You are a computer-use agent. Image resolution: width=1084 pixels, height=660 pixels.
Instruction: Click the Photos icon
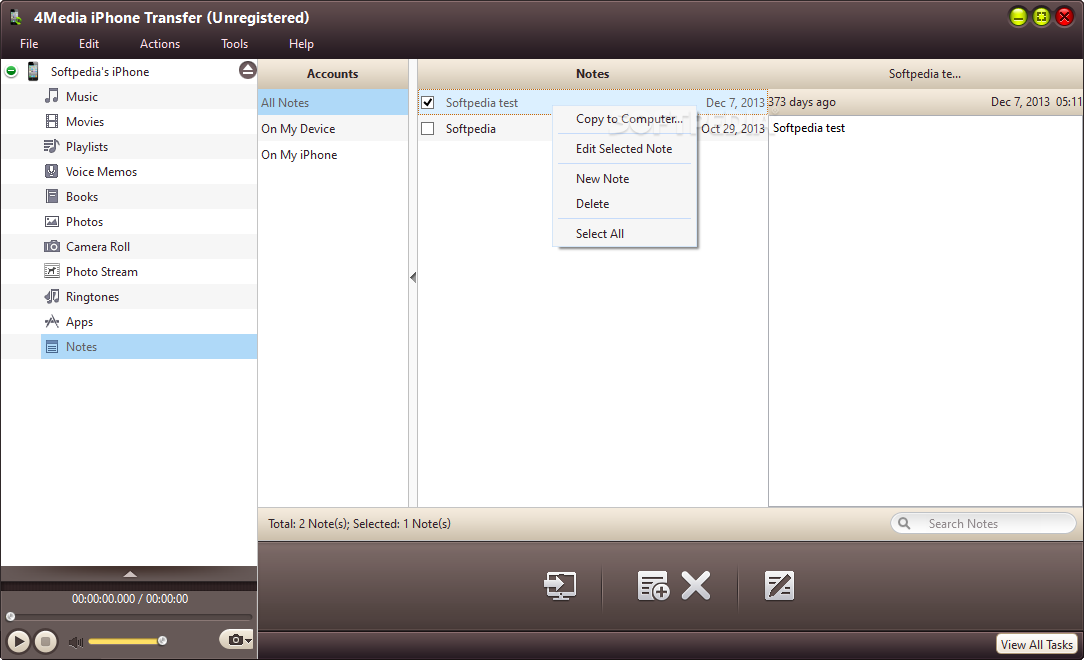tap(52, 222)
